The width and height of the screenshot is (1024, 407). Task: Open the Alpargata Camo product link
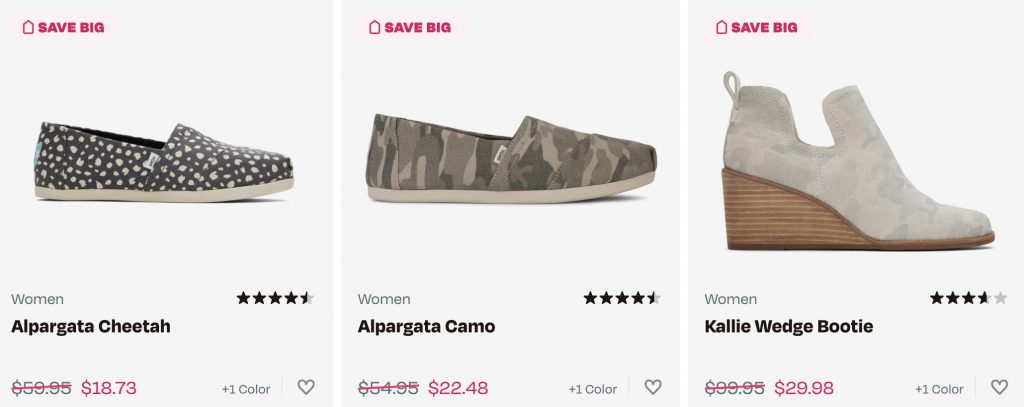pos(426,326)
